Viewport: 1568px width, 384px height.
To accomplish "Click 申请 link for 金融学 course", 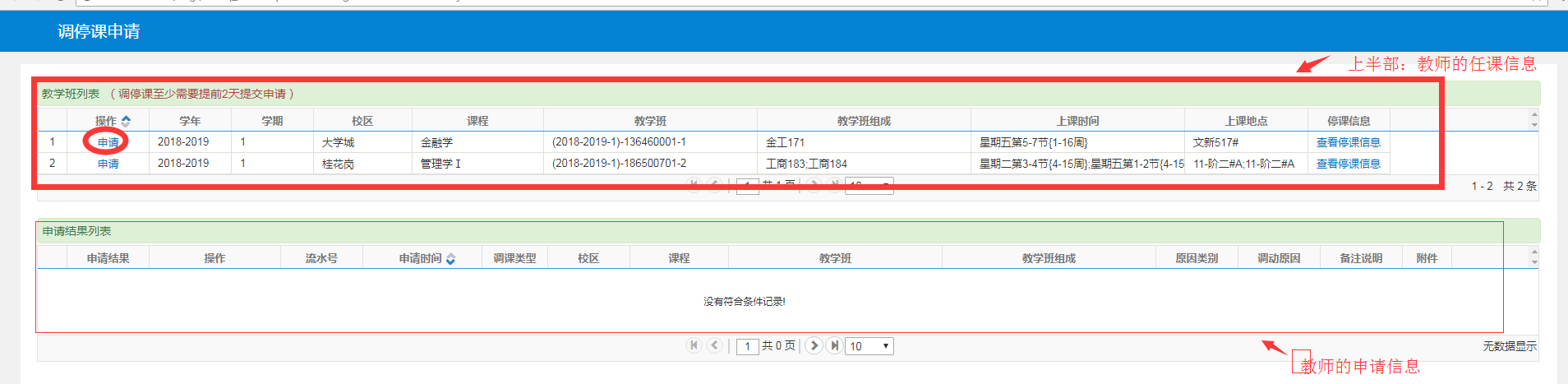I will (x=108, y=142).
